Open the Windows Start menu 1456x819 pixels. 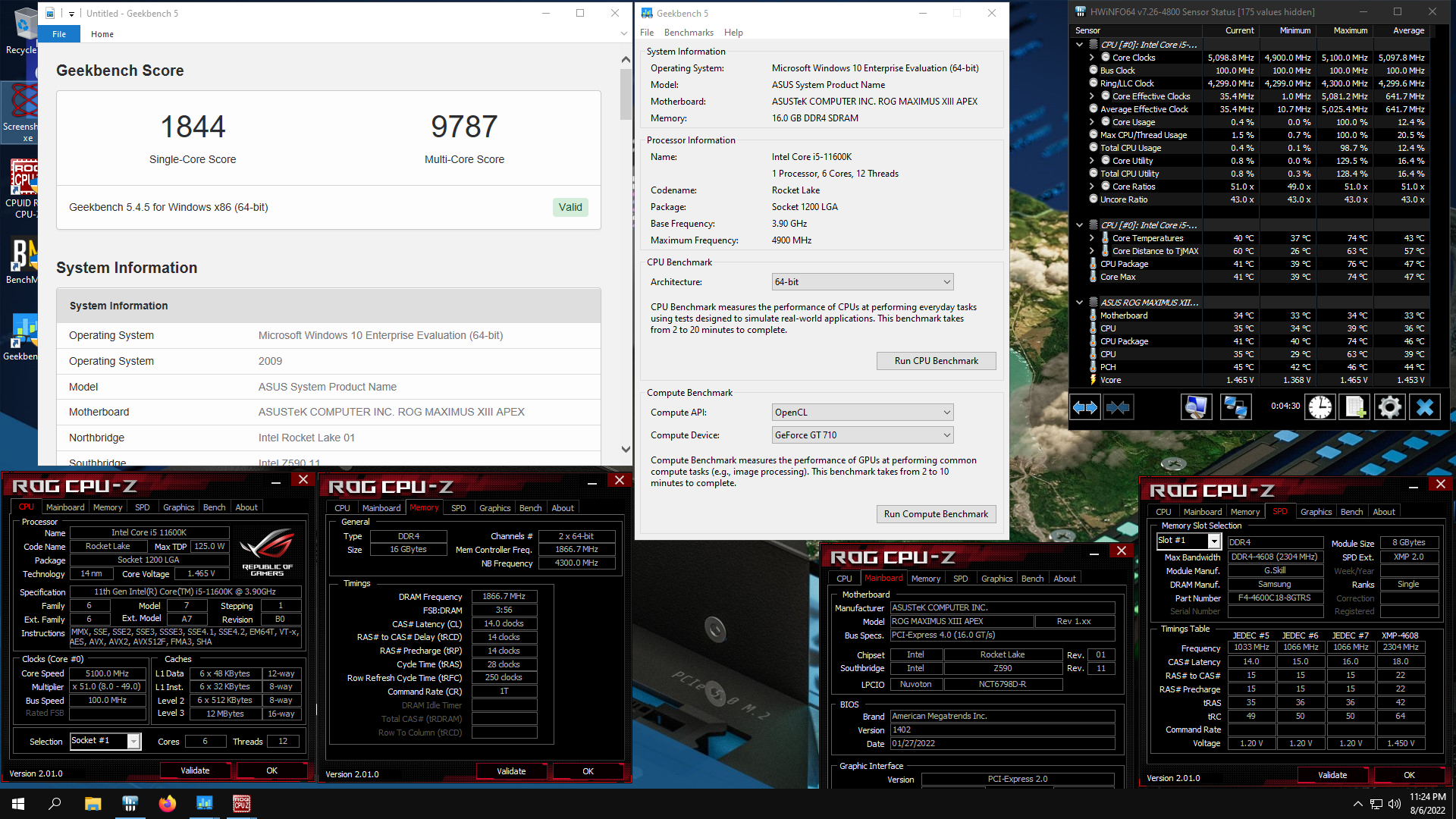click(18, 804)
